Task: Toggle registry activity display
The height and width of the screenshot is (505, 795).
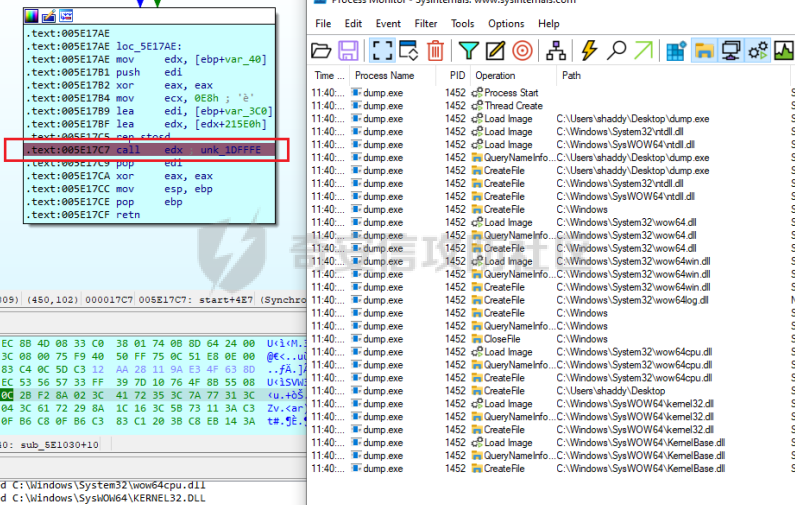Action: tap(676, 51)
